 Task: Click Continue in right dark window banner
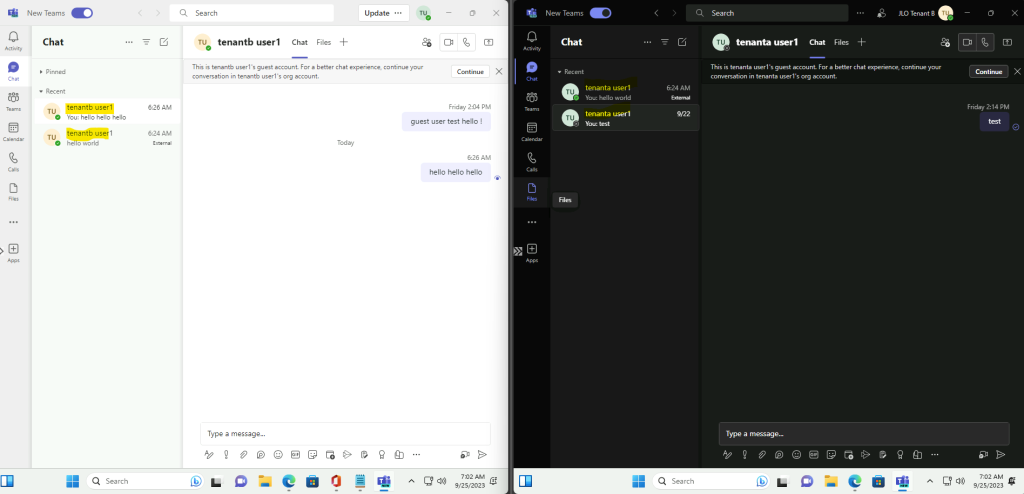click(x=988, y=72)
